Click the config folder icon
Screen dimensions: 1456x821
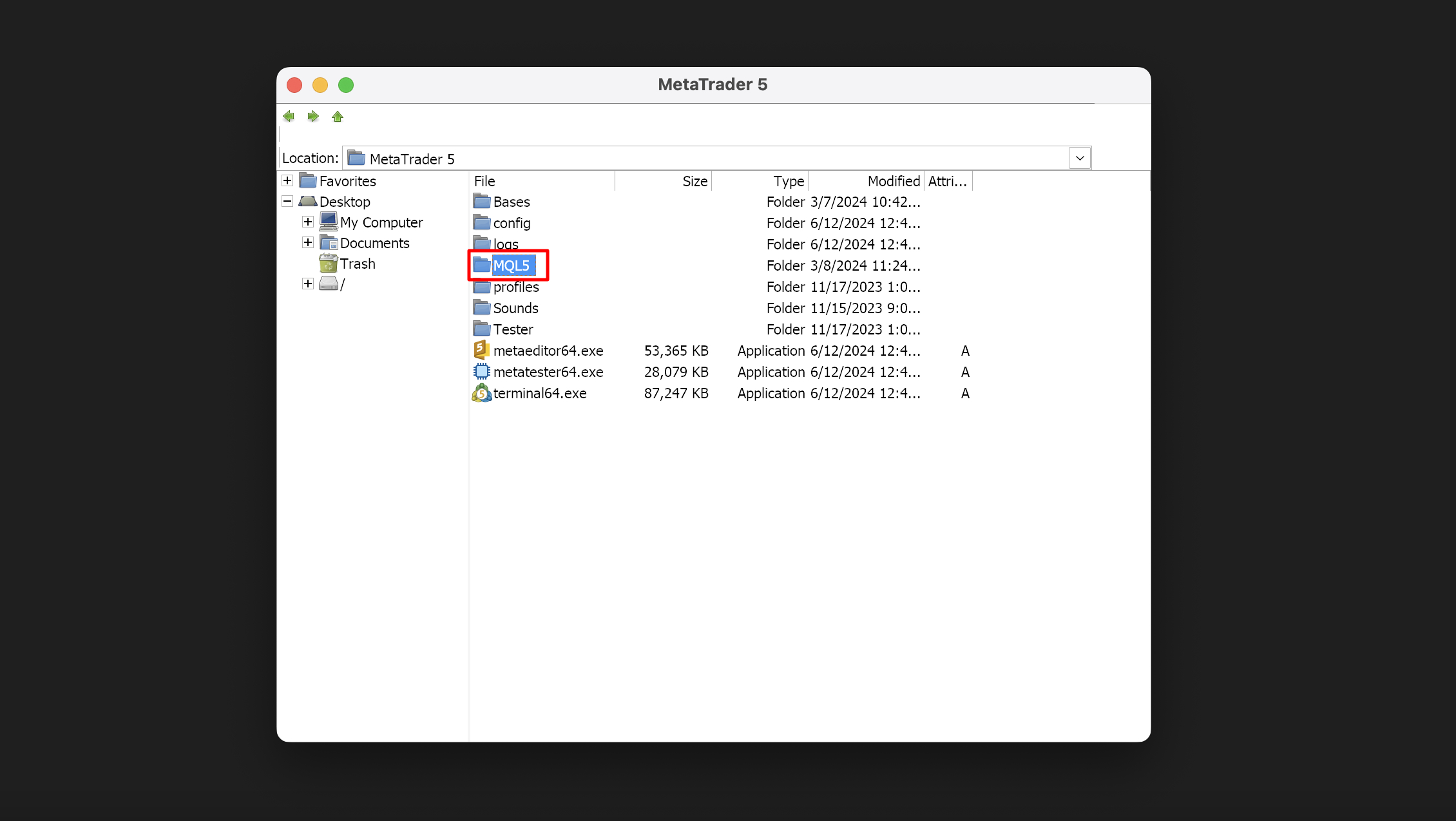click(x=482, y=222)
